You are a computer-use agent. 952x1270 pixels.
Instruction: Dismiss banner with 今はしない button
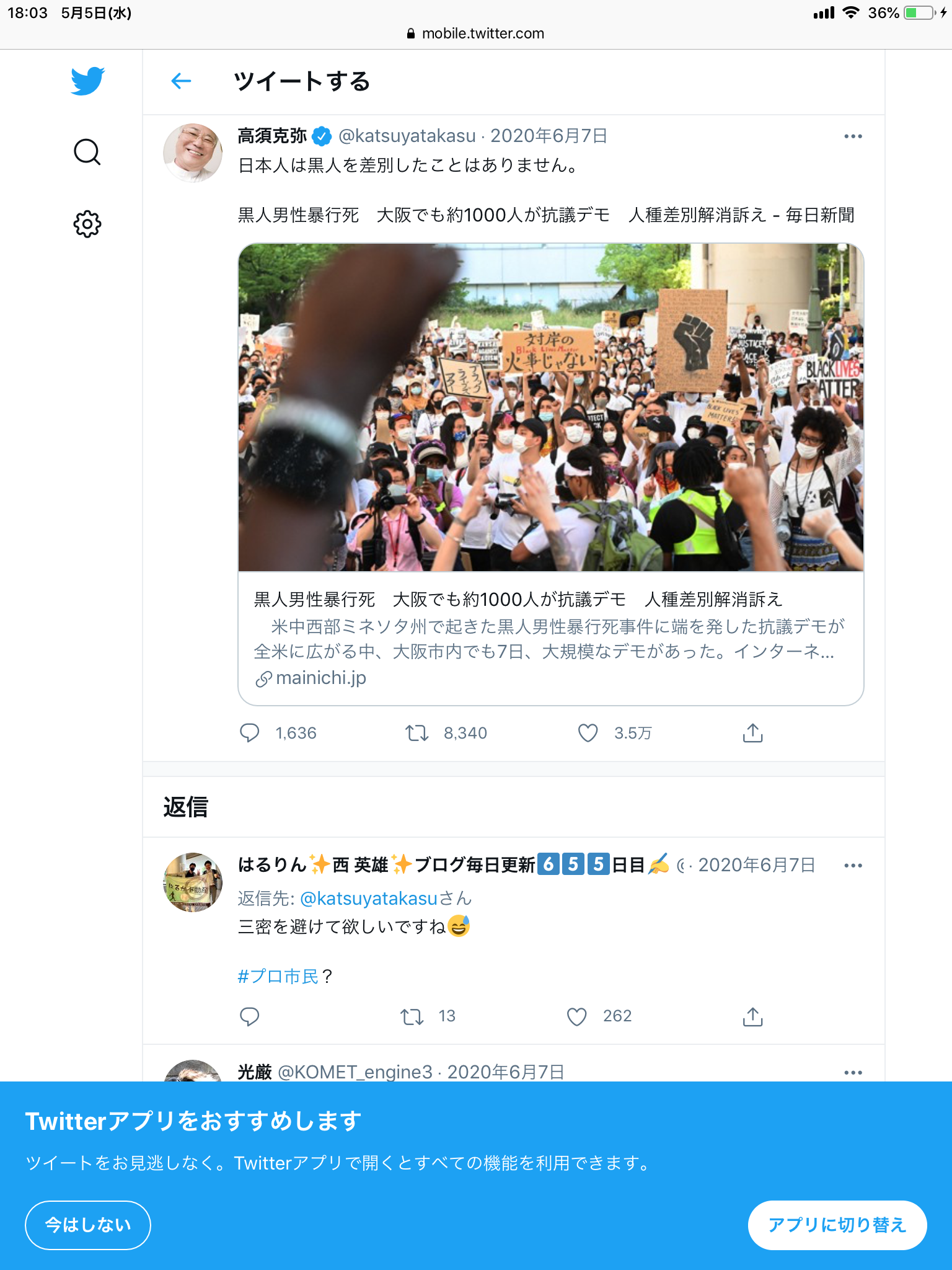pos(88,1225)
